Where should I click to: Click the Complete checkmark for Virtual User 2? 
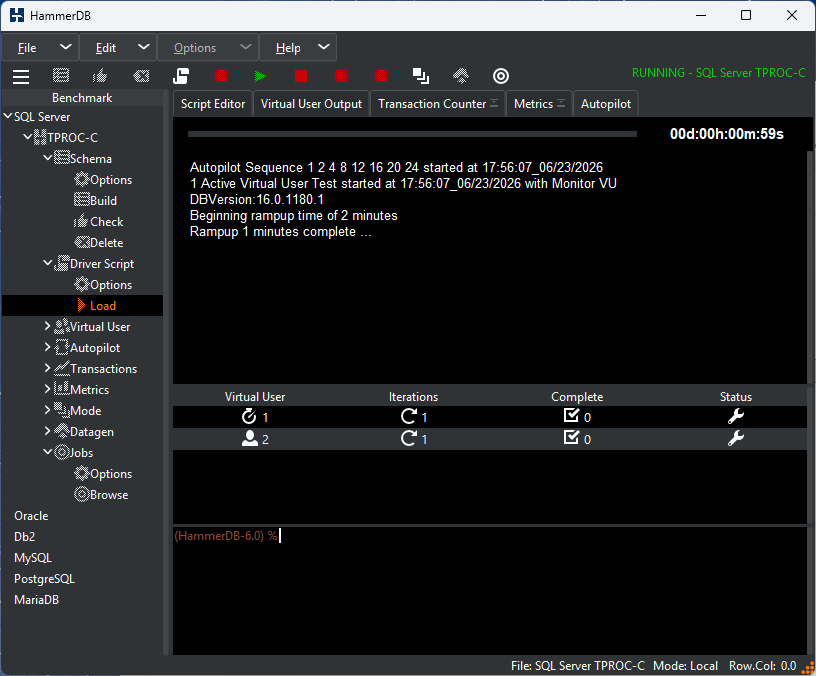click(571, 437)
